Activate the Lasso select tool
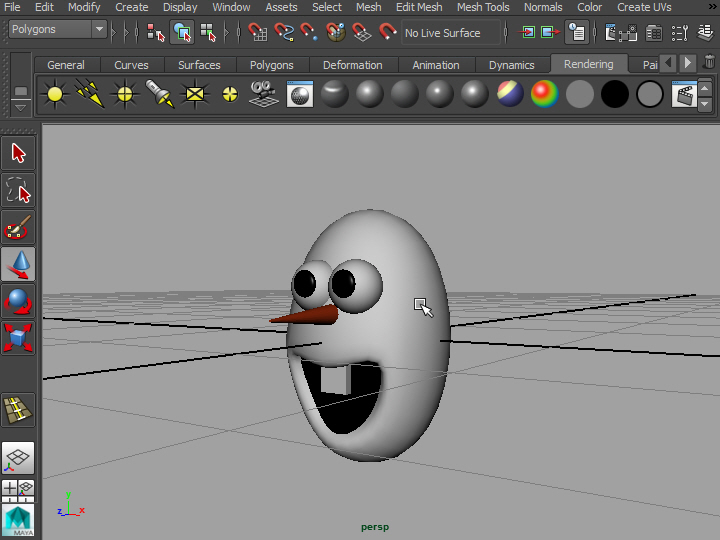This screenshot has width=720, height=540. (19, 190)
